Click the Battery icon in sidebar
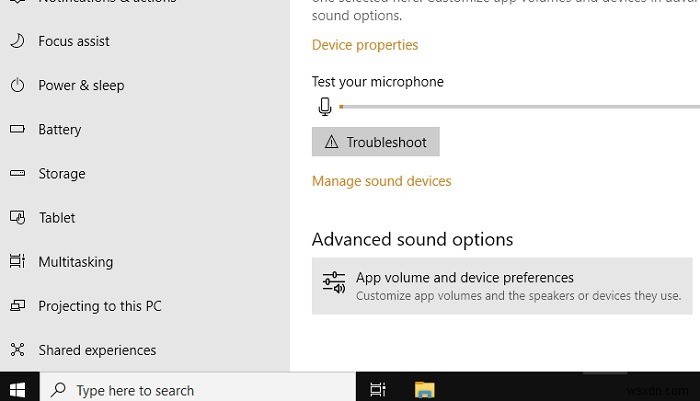The width and height of the screenshot is (700, 401). click(17, 129)
